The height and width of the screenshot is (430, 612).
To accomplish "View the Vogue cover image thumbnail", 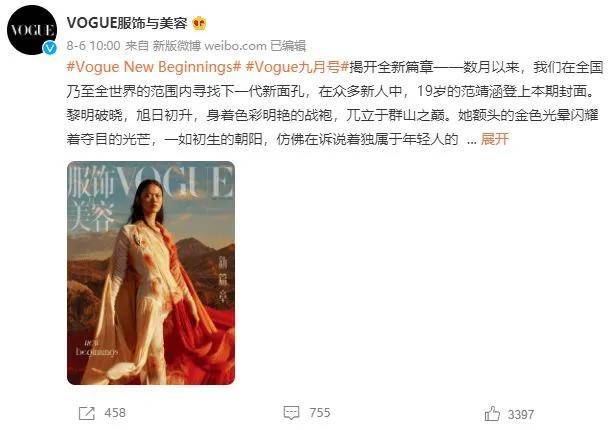I will coord(151,273).
